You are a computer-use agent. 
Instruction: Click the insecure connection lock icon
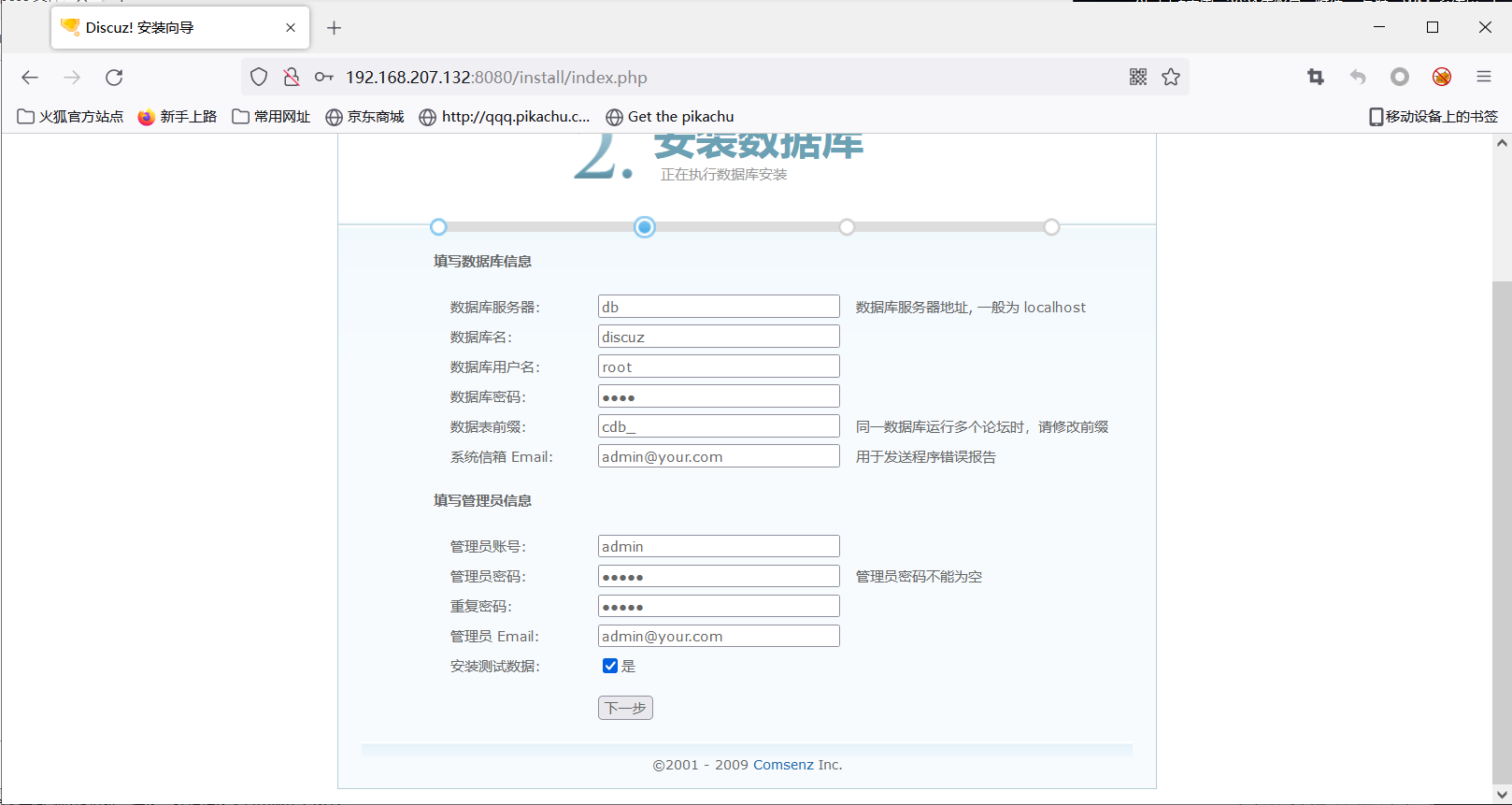[x=292, y=78]
